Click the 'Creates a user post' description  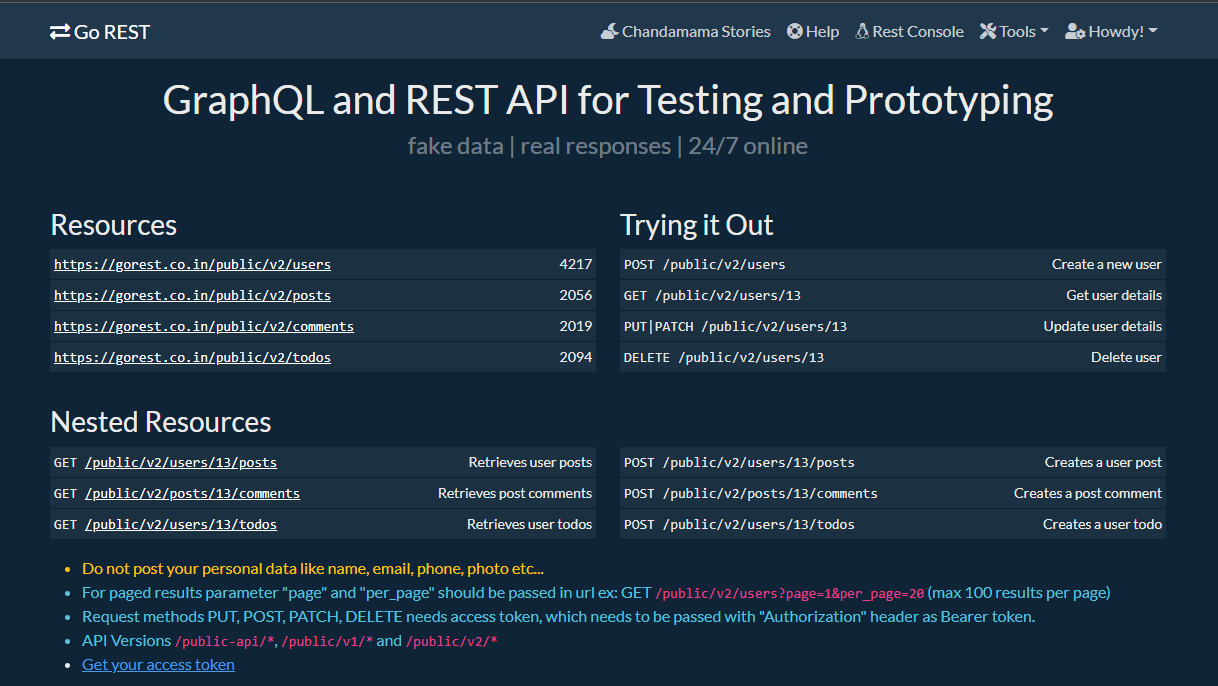1103,463
